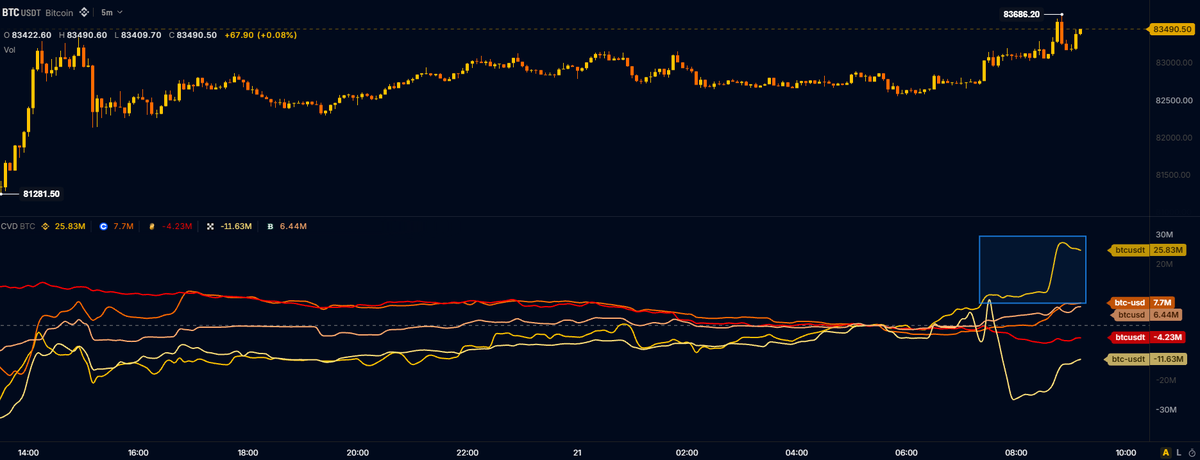Click the btc-usdt -11.63M series label

(1146, 358)
